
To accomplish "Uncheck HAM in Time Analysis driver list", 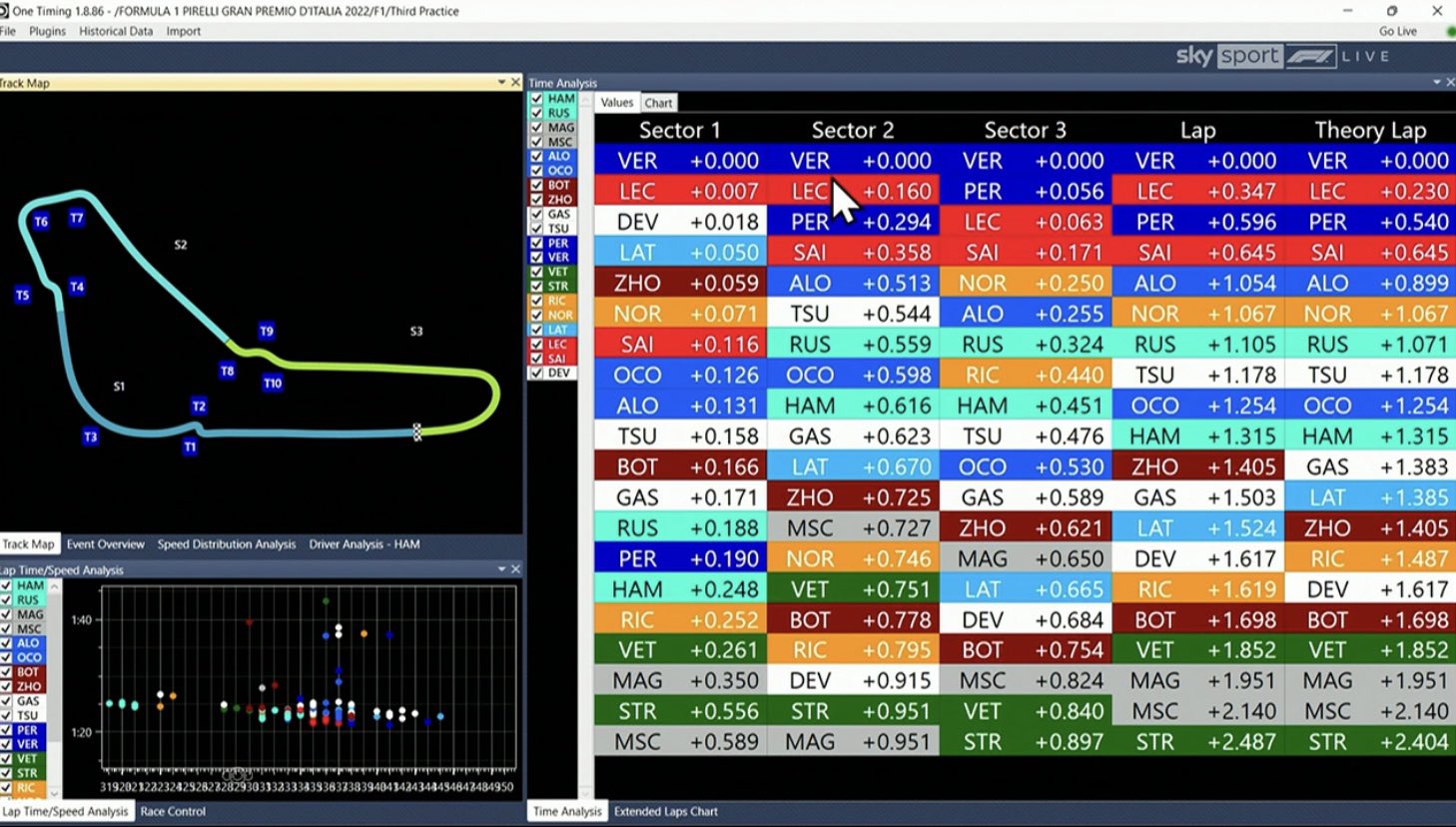I will [x=537, y=99].
